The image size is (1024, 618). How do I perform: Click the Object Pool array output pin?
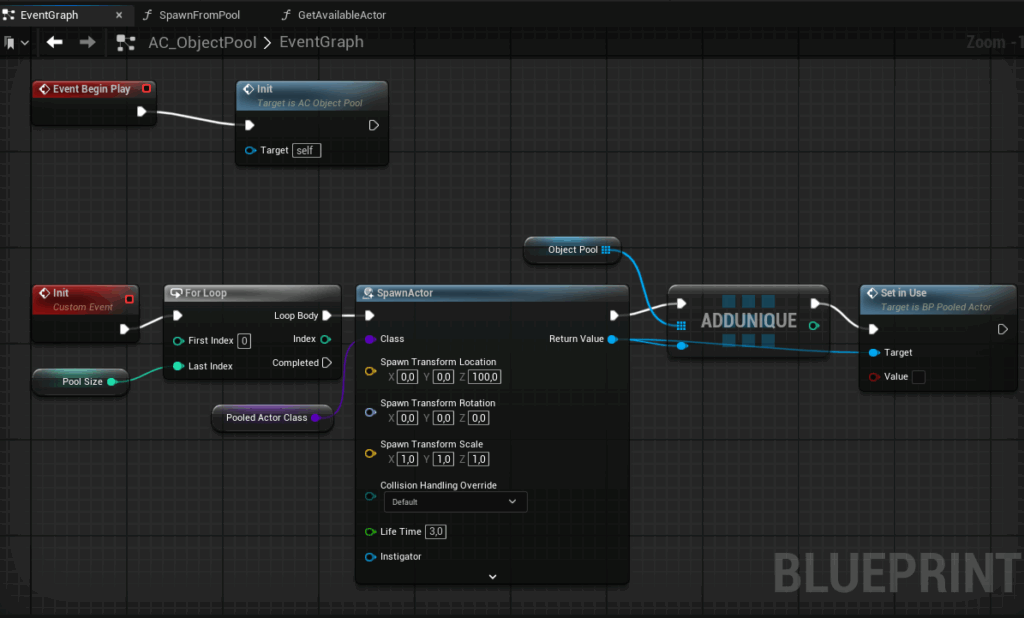(x=606, y=250)
